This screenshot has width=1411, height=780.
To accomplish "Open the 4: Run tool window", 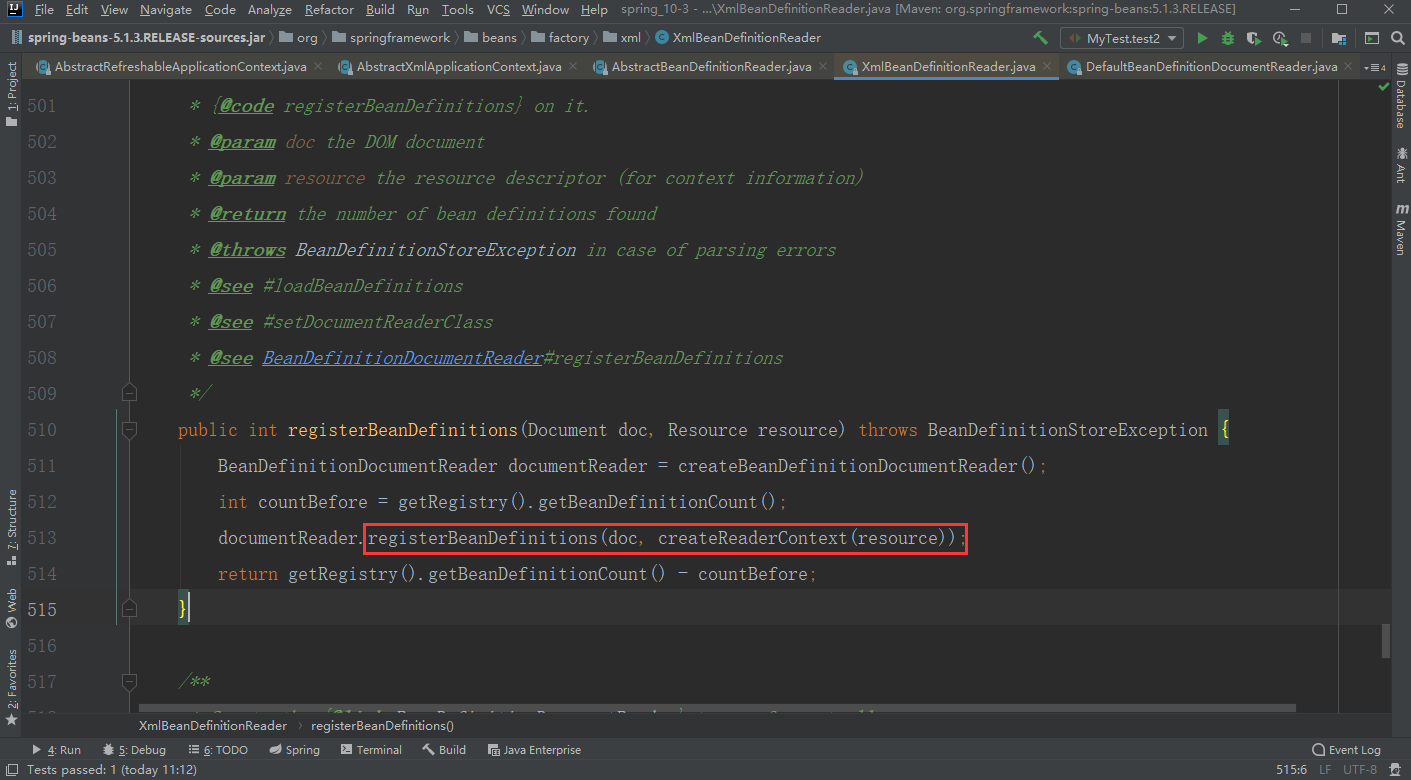I will click(56, 750).
